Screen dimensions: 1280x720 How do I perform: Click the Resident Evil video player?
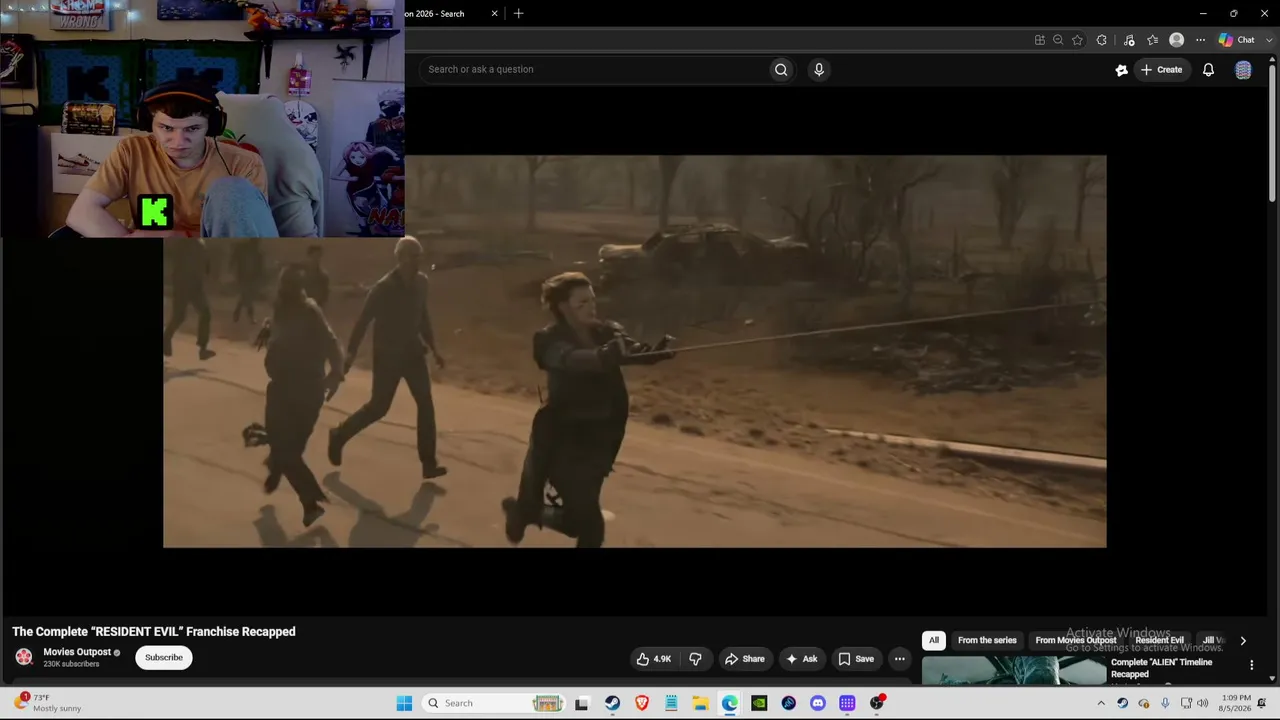click(635, 351)
